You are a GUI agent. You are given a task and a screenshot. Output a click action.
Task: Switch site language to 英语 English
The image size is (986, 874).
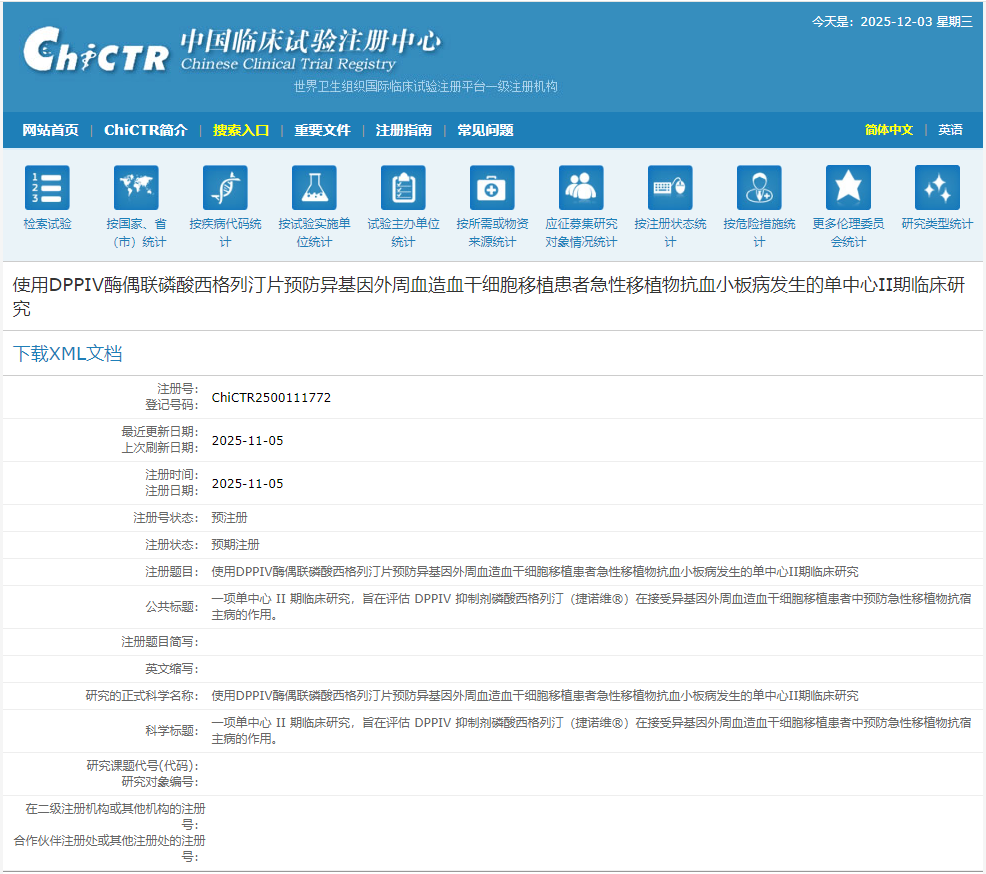pos(950,130)
